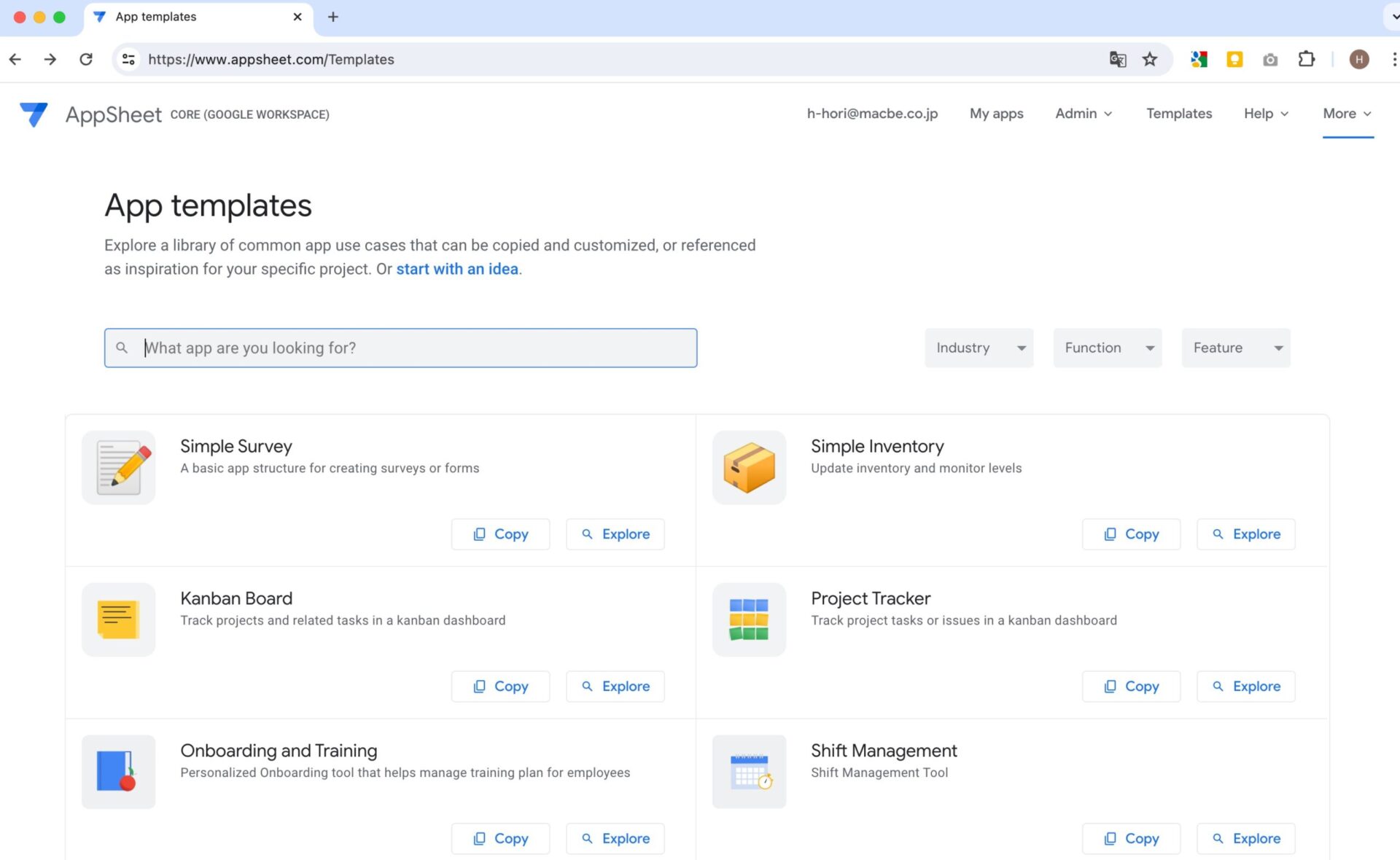Expand the More menu
The image size is (1400, 860).
point(1346,114)
